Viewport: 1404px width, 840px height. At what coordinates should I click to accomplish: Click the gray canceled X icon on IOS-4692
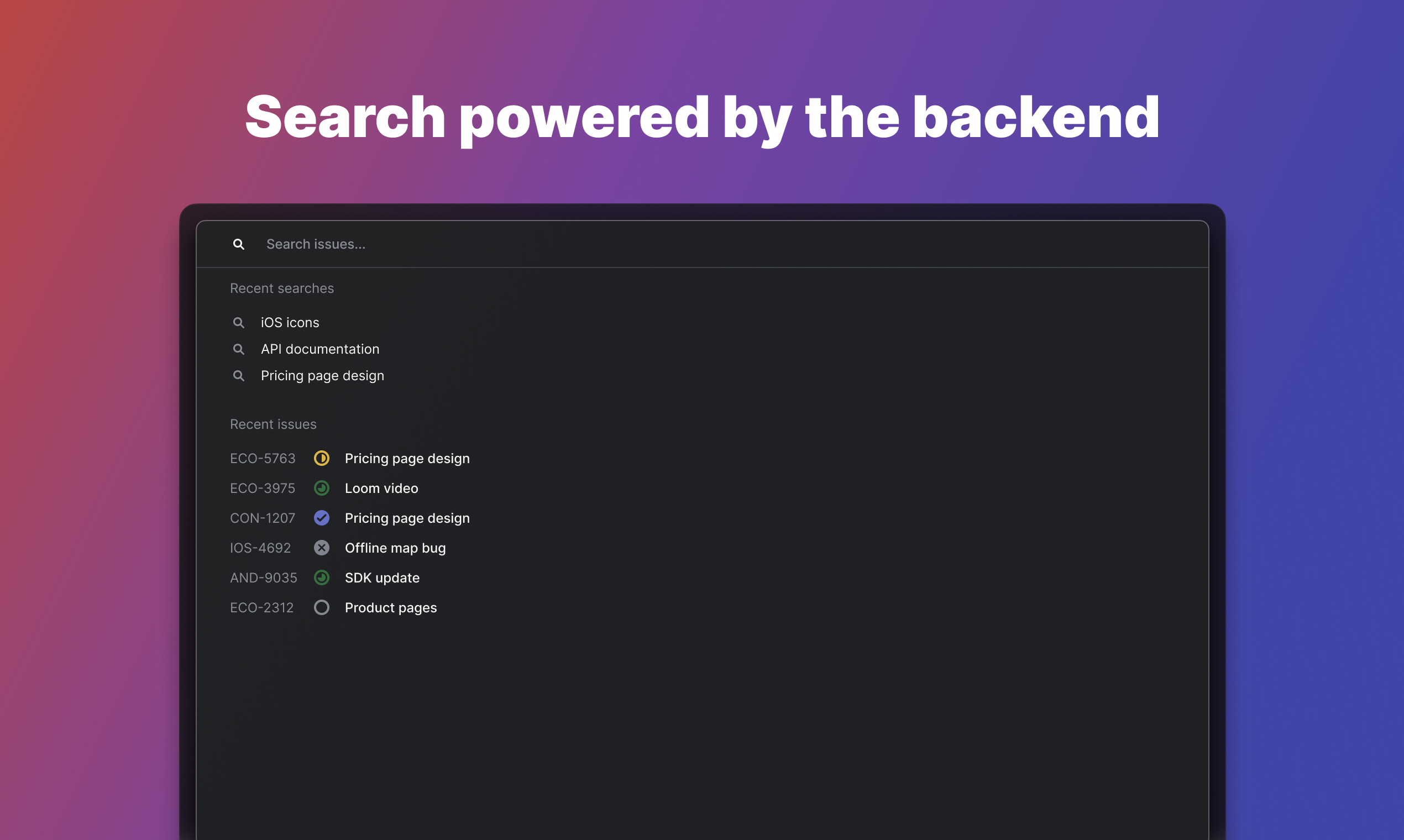point(322,548)
